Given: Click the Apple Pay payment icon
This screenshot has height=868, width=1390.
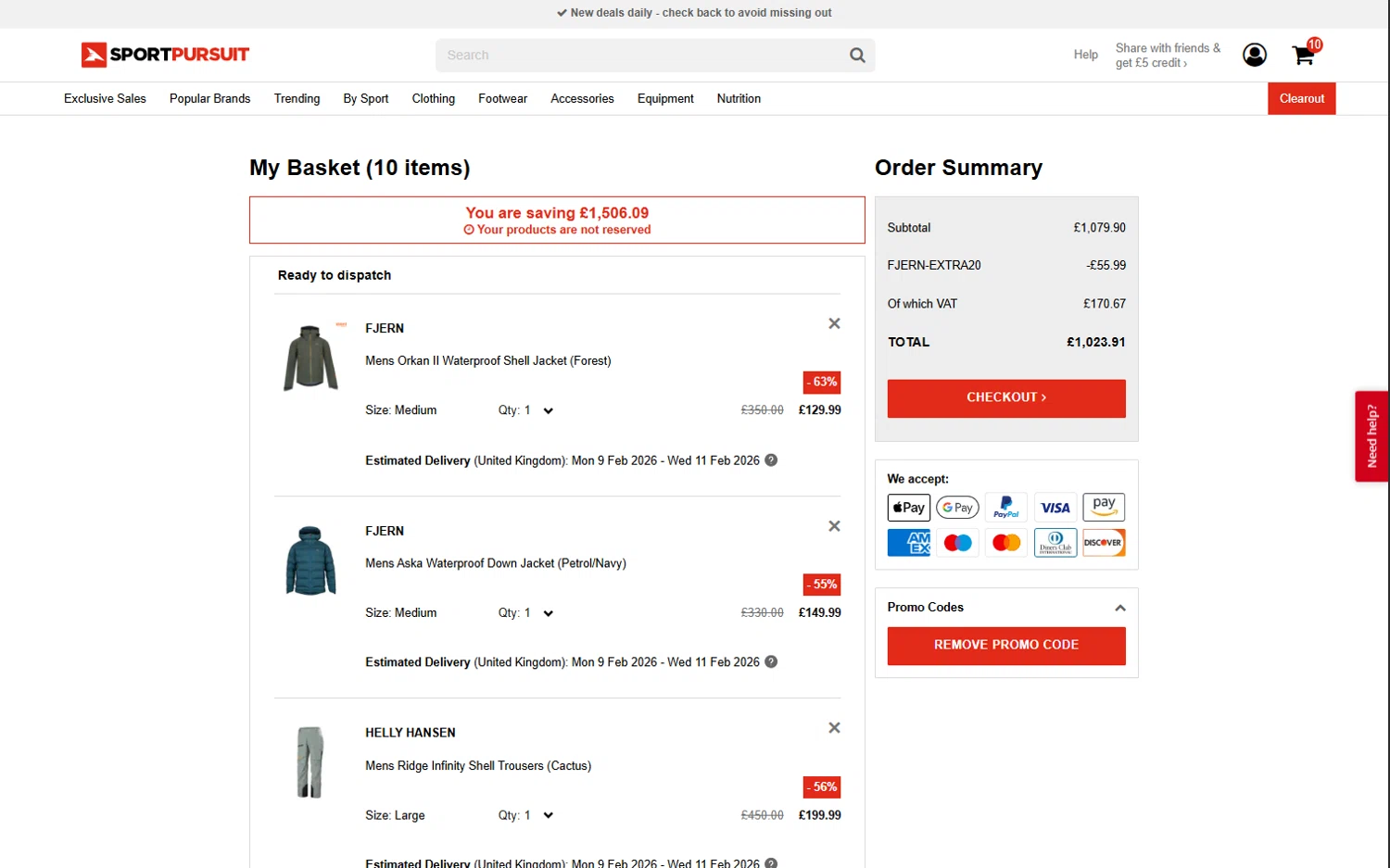Looking at the screenshot, I should 908,508.
